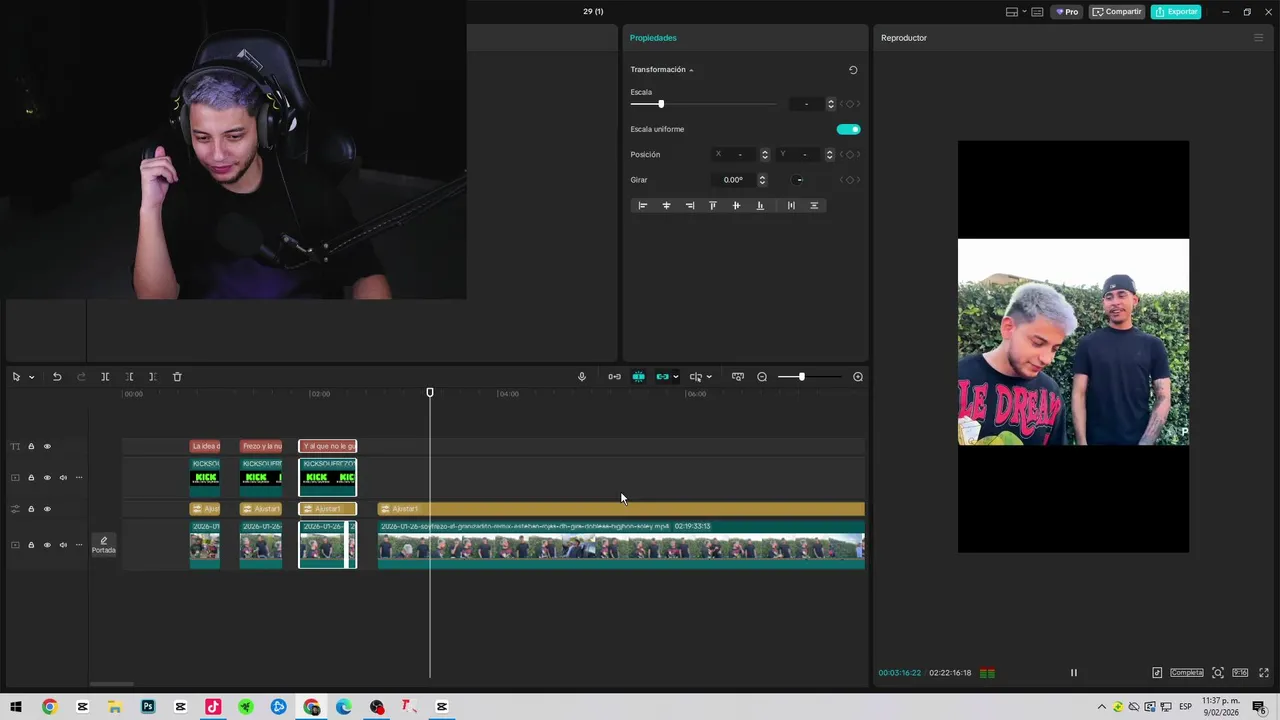Open more options for main track
This screenshot has height=720, width=1280.
[x=79, y=545]
